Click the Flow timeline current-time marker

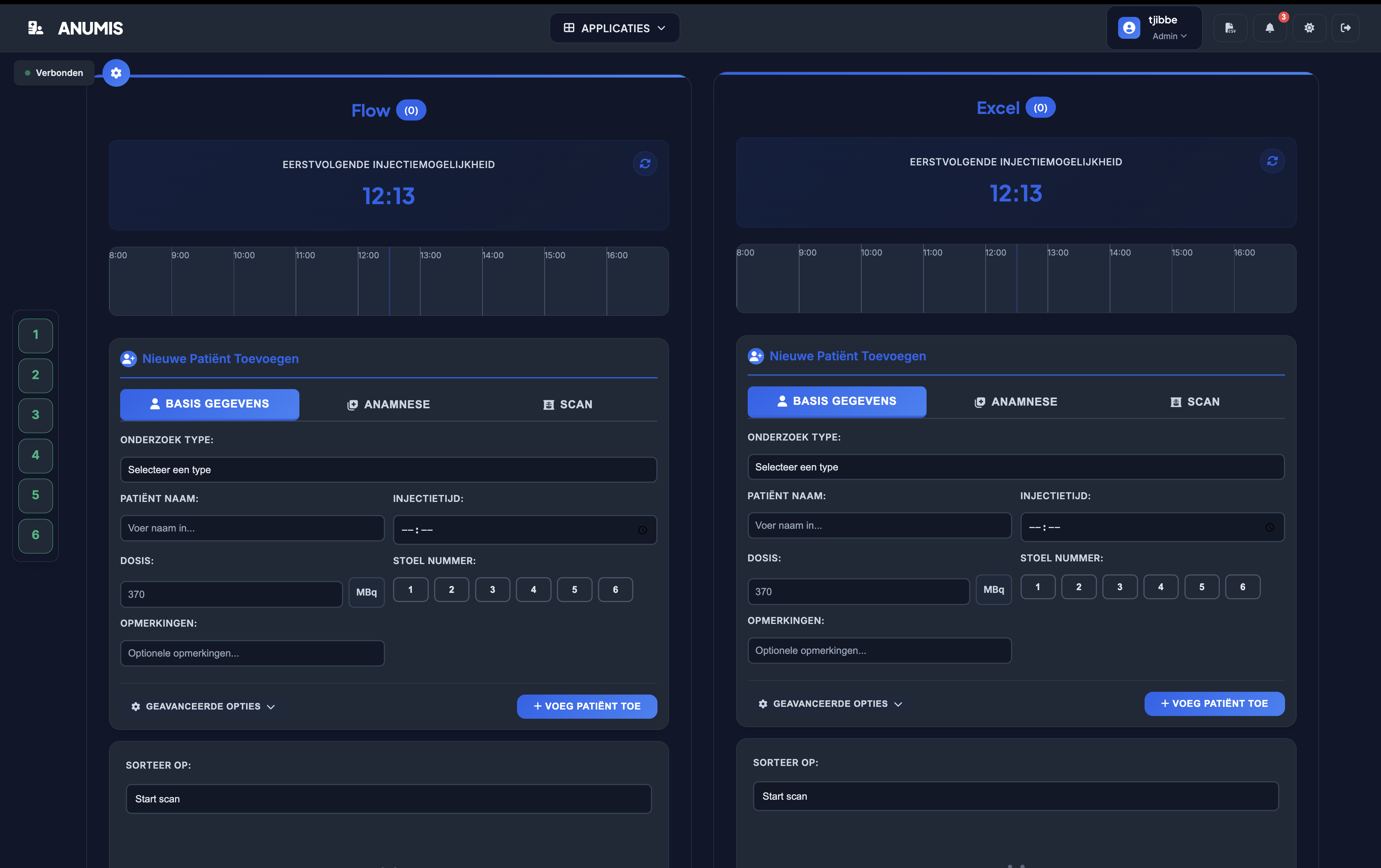[x=390, y=282]
